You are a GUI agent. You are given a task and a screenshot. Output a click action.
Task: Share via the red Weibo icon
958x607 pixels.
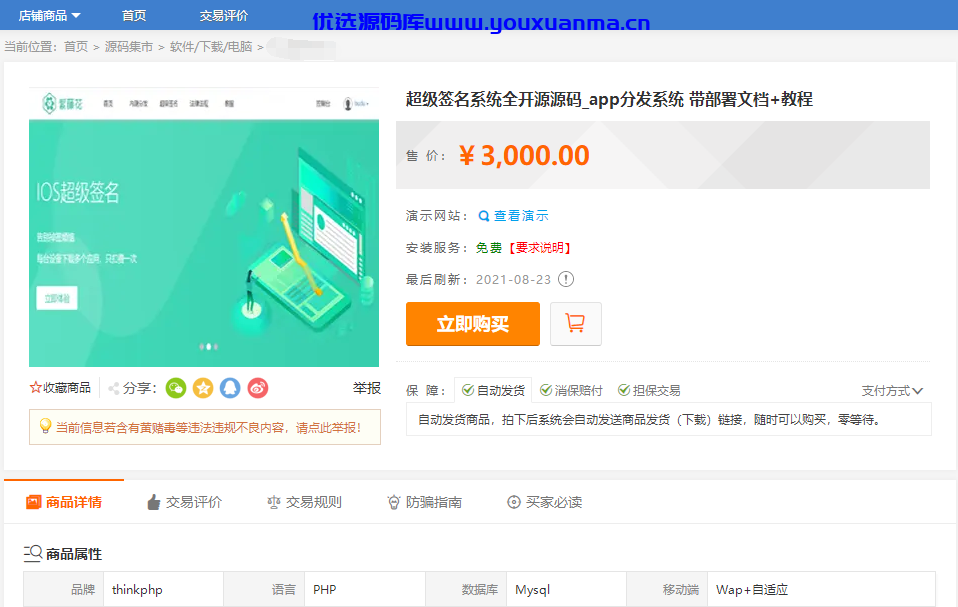coord(258,388)
